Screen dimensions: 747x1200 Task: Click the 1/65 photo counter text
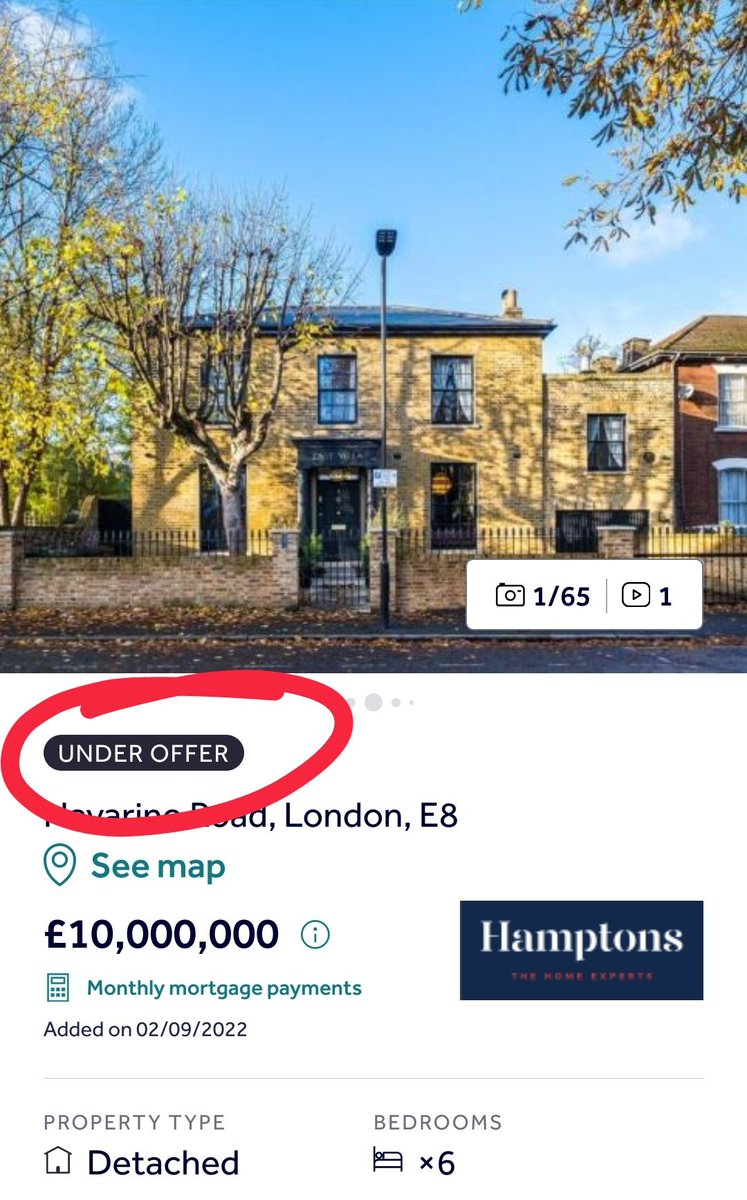pyautogui.click(x=561, y=597)
